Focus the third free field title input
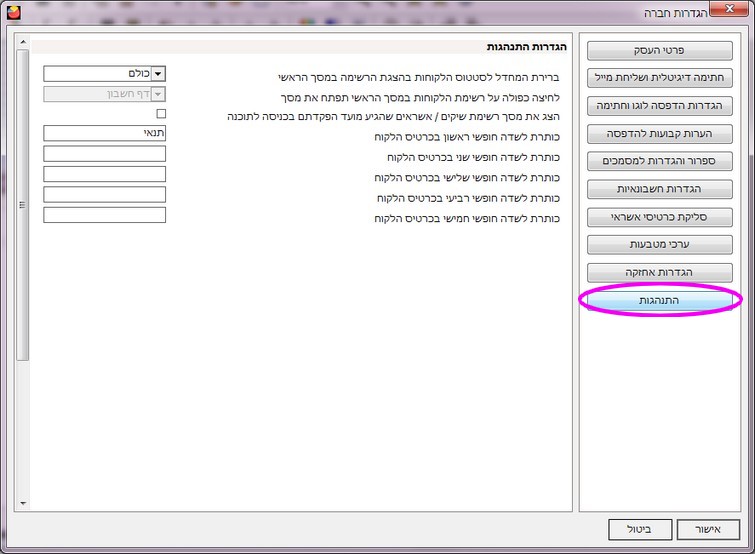The image size is (755, 554). [x=105, y=174]
